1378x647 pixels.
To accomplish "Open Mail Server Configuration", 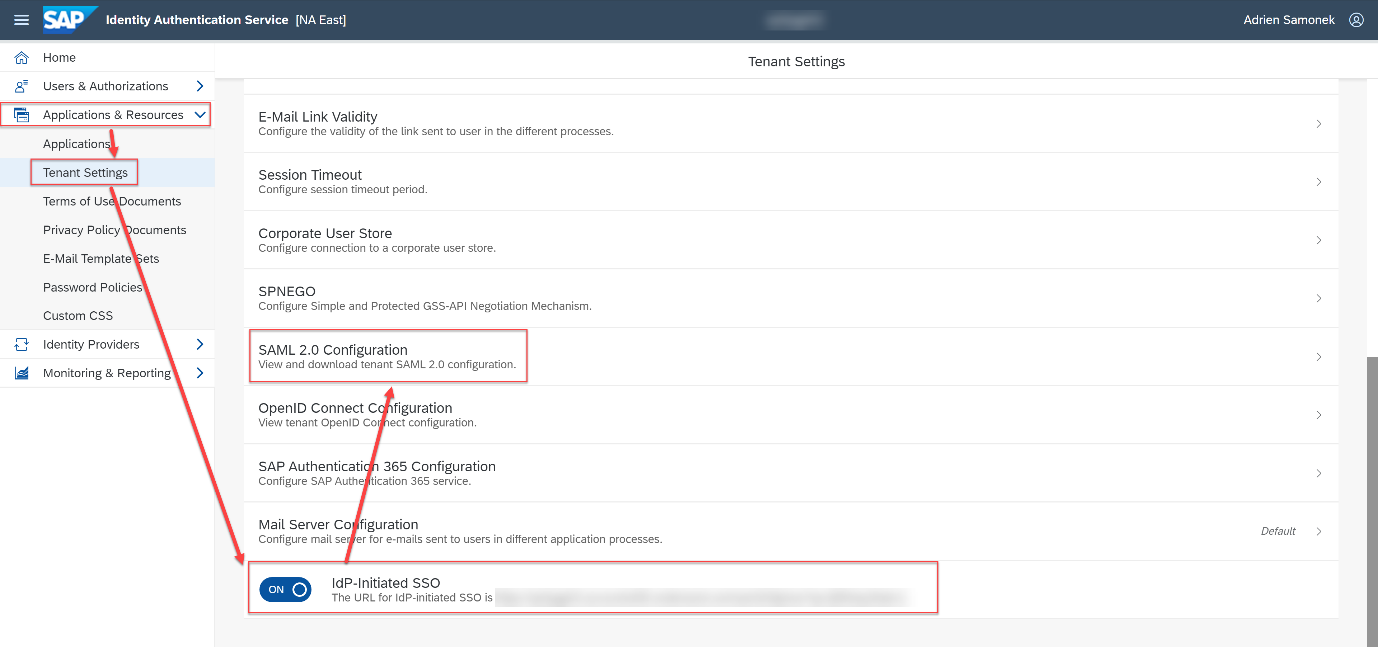I will [x=791, y=531].
